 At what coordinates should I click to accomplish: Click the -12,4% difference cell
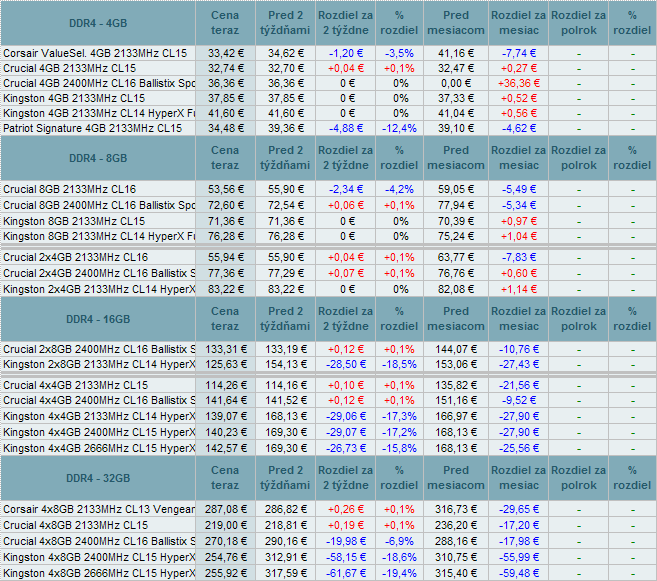click(x=399, y=128)
